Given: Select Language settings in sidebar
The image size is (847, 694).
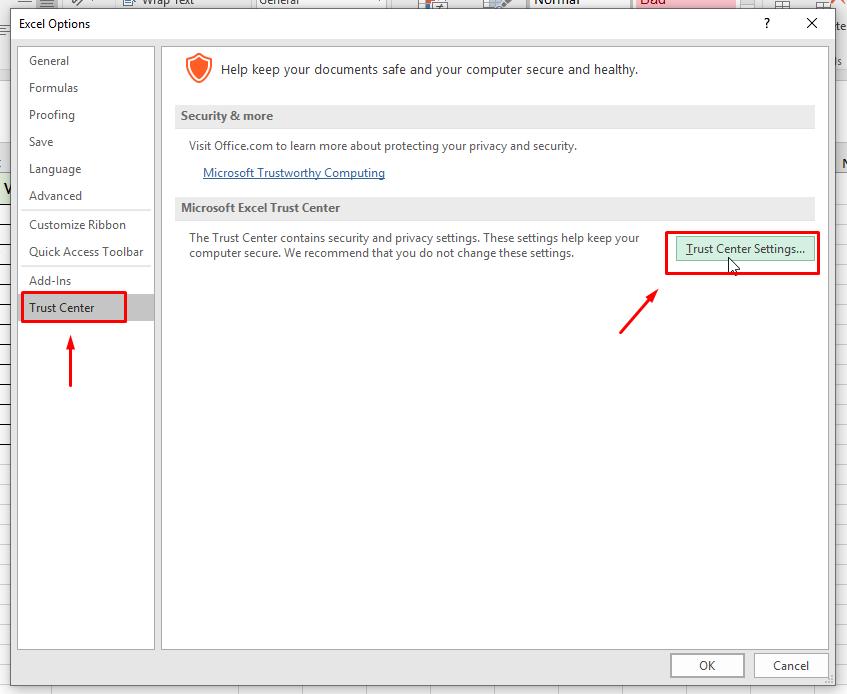Looking at the screenshot, I should [55, 169].
